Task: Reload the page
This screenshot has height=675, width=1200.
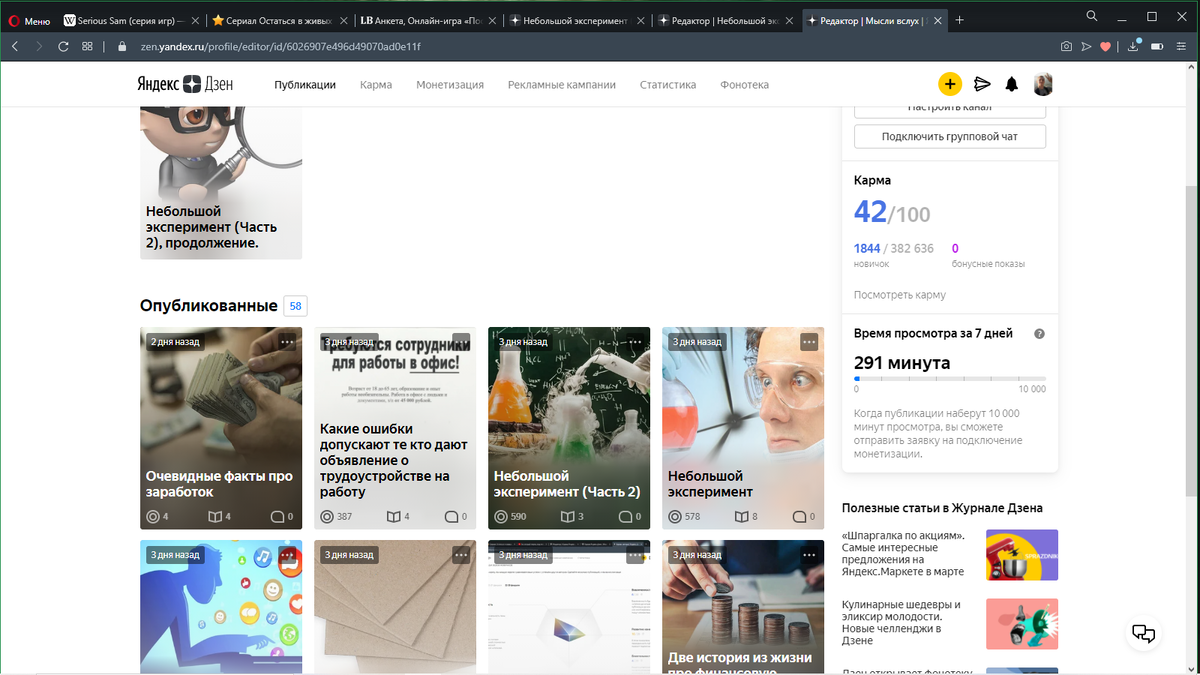Action: (63, 46)
